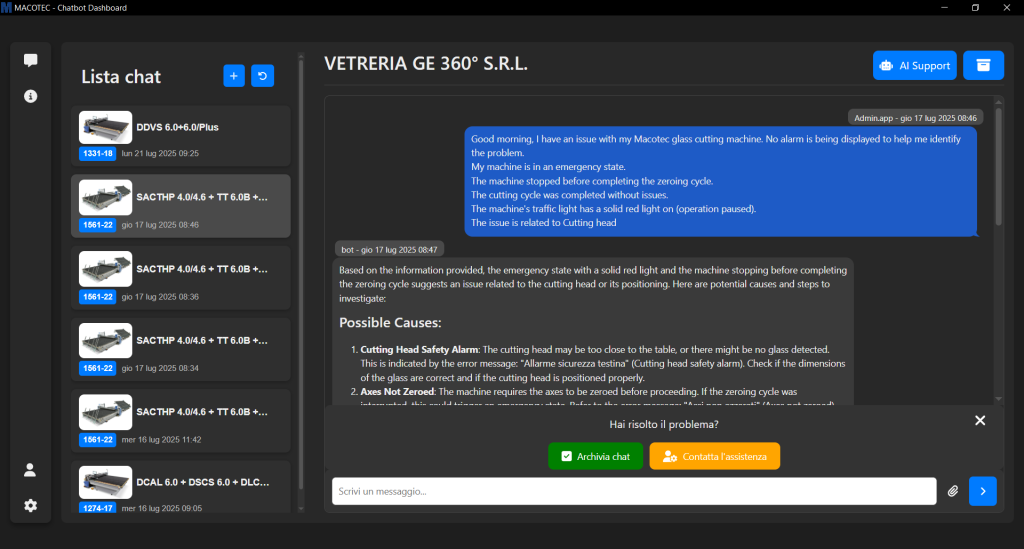Open the DDVS 6.0+6.0/Plus chat
The image size is (1024, 549).
point(181,136)
